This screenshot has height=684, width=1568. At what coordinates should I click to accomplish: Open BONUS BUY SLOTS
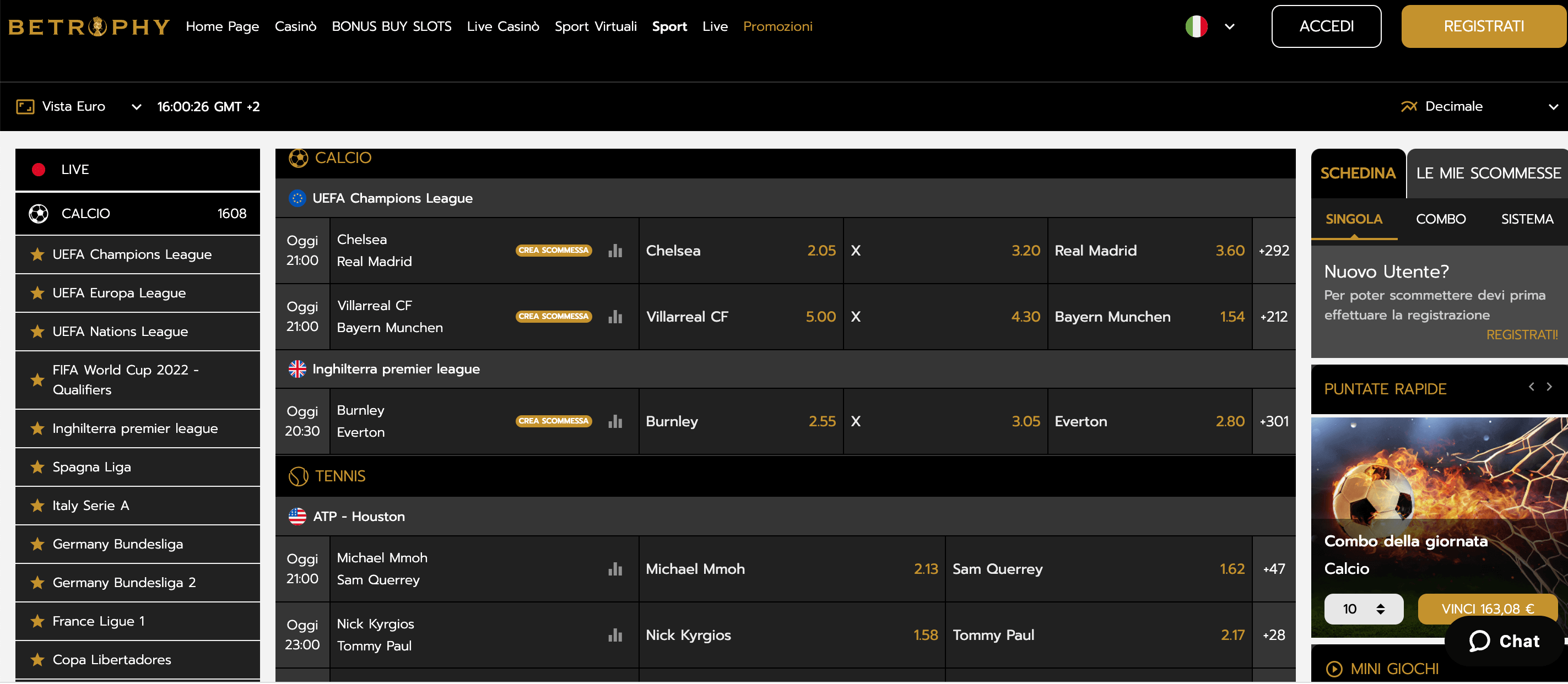(391, 27)
